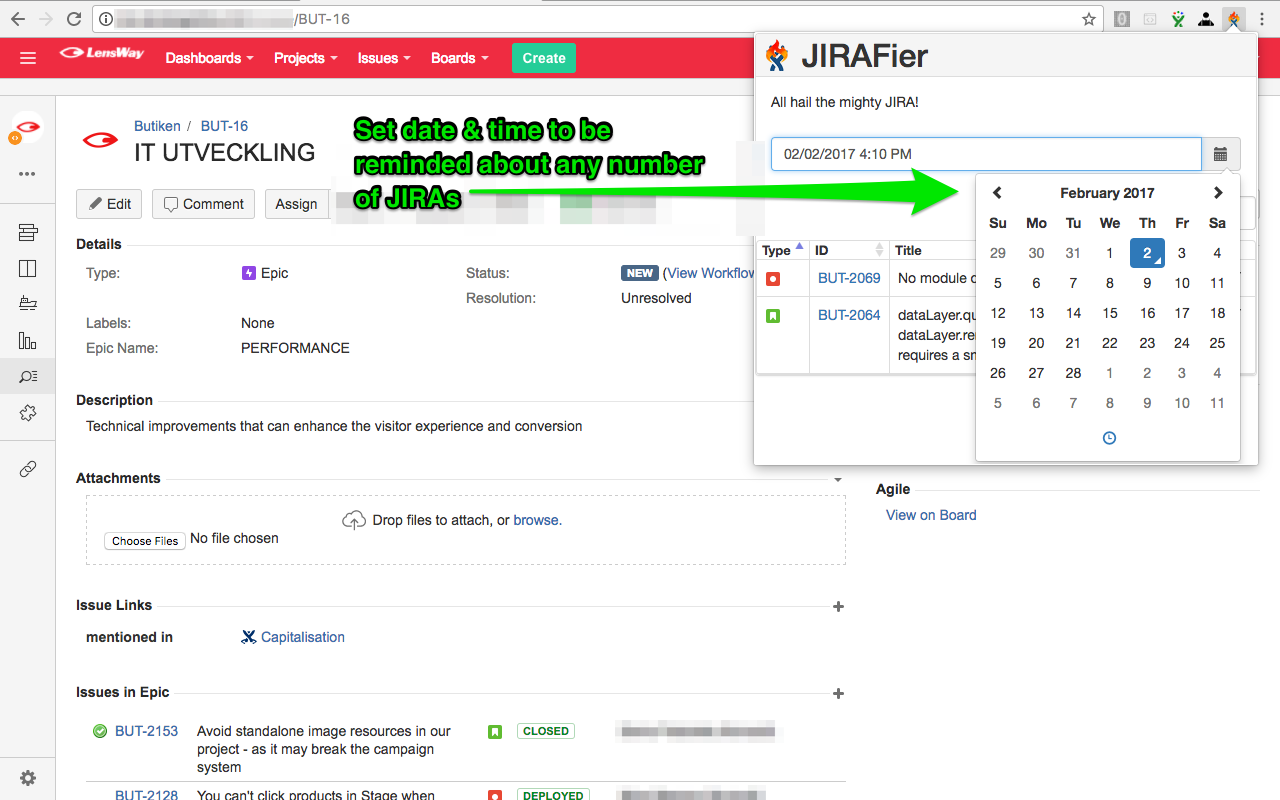Open the Capitalisation linked page

[302, 637]
